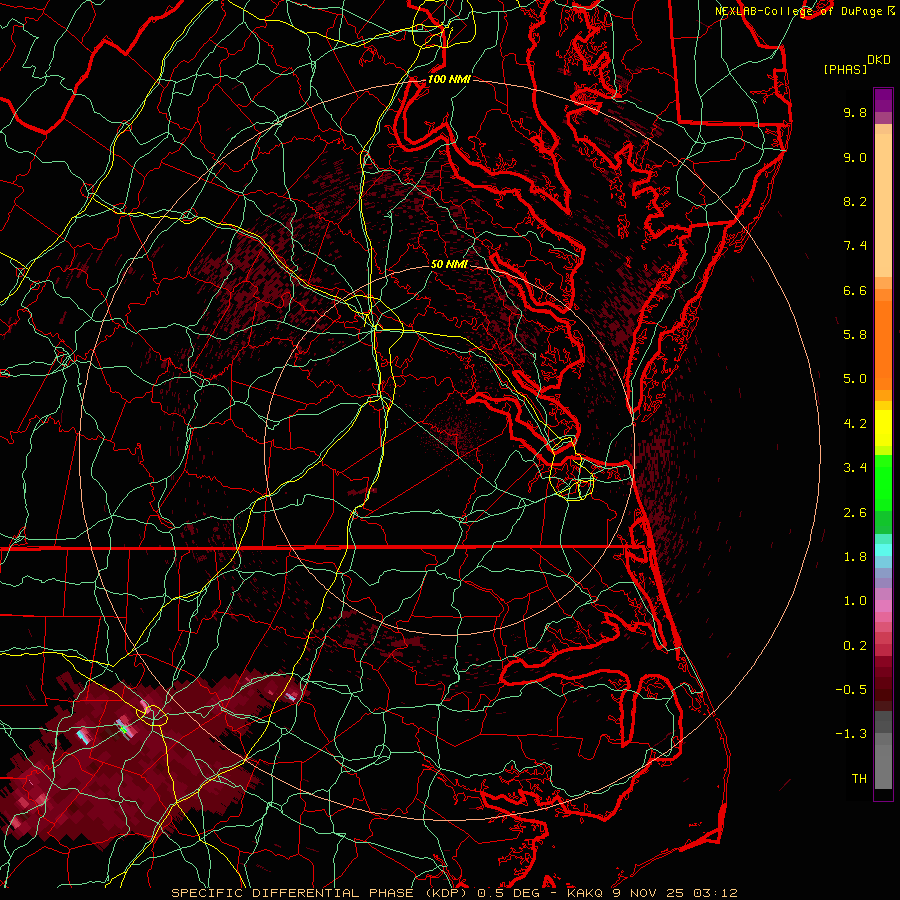Click the 5.0 scale value

coord(855,379)
